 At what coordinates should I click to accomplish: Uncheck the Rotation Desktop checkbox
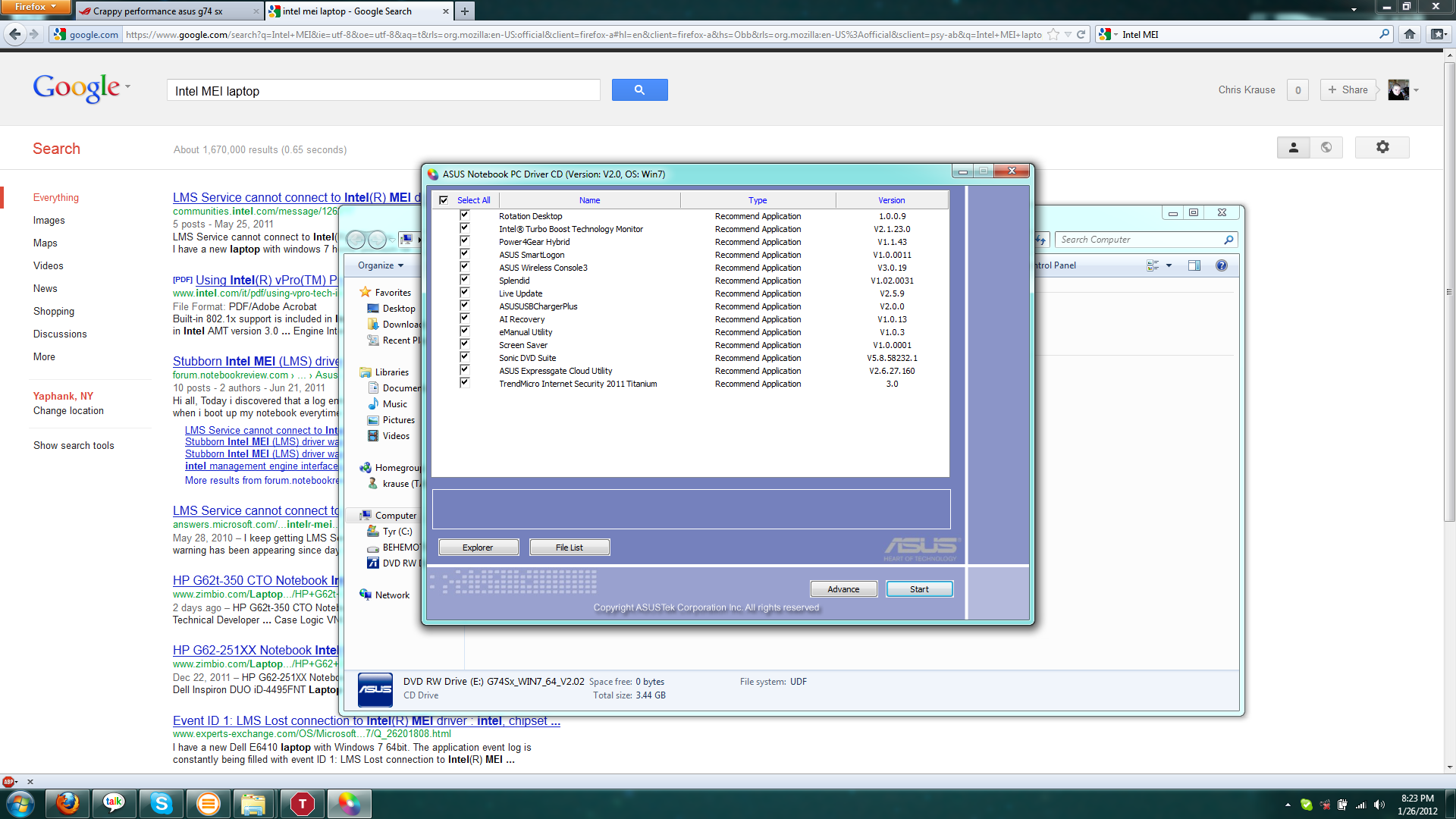(x=464, y=215)
